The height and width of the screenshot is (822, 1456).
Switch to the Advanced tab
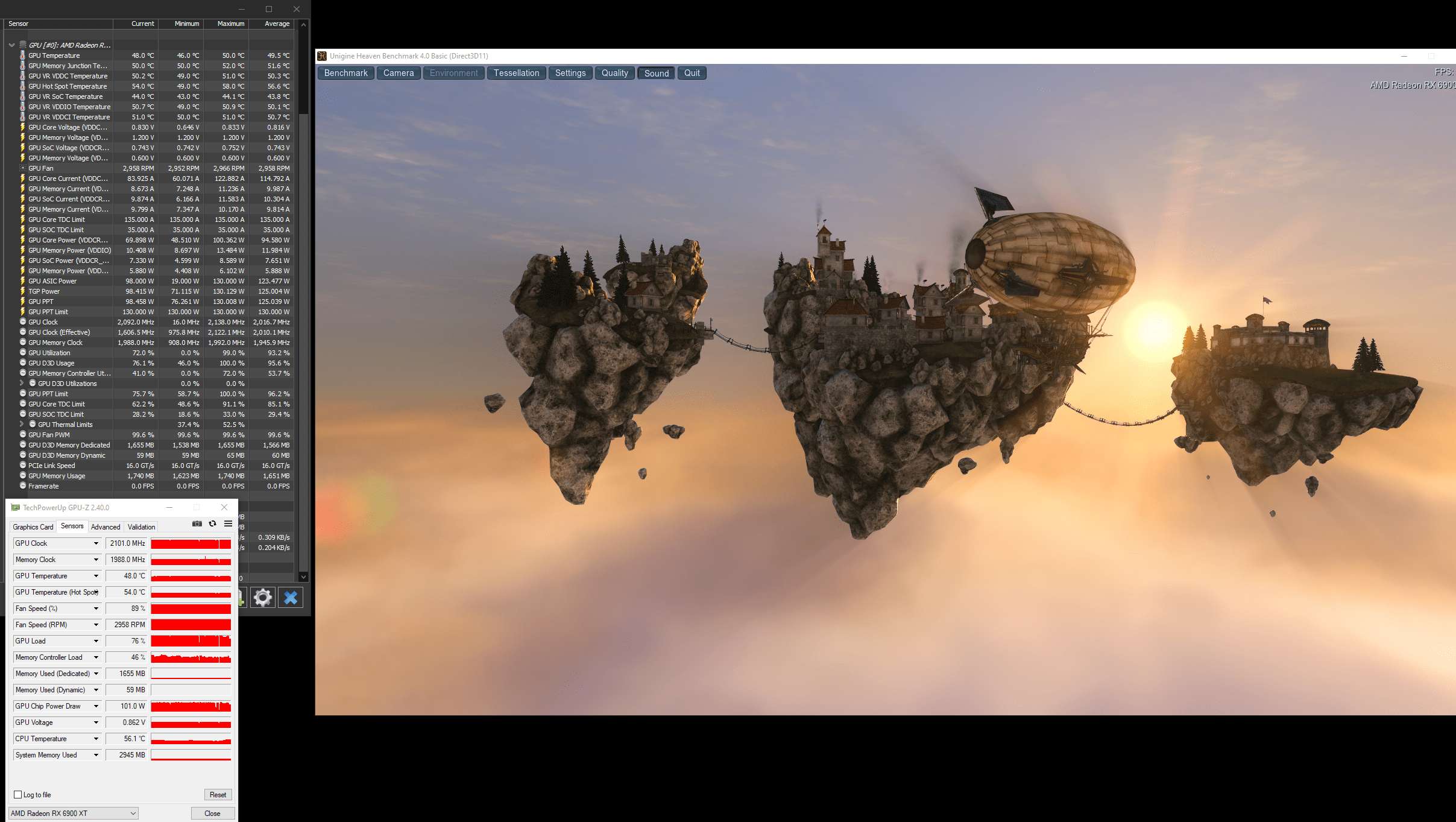coord(106,527)
